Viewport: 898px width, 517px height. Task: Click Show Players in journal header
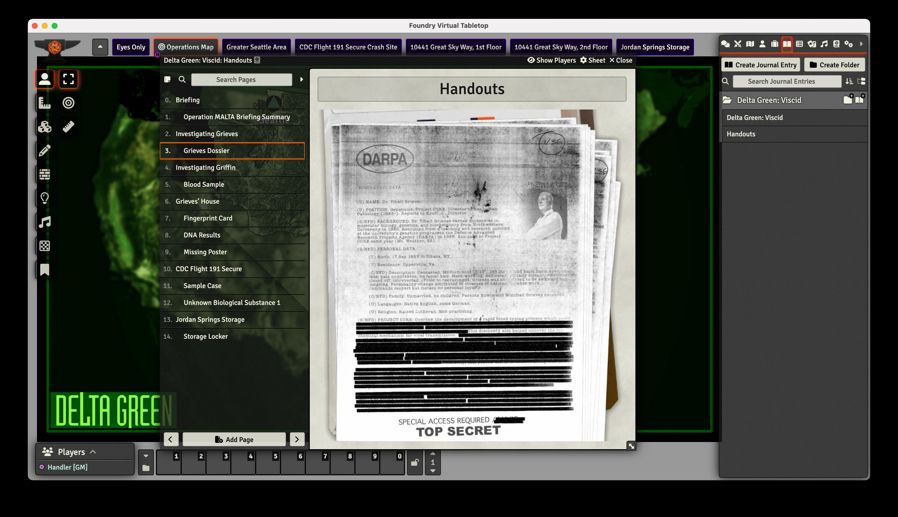tap(552, 60)
